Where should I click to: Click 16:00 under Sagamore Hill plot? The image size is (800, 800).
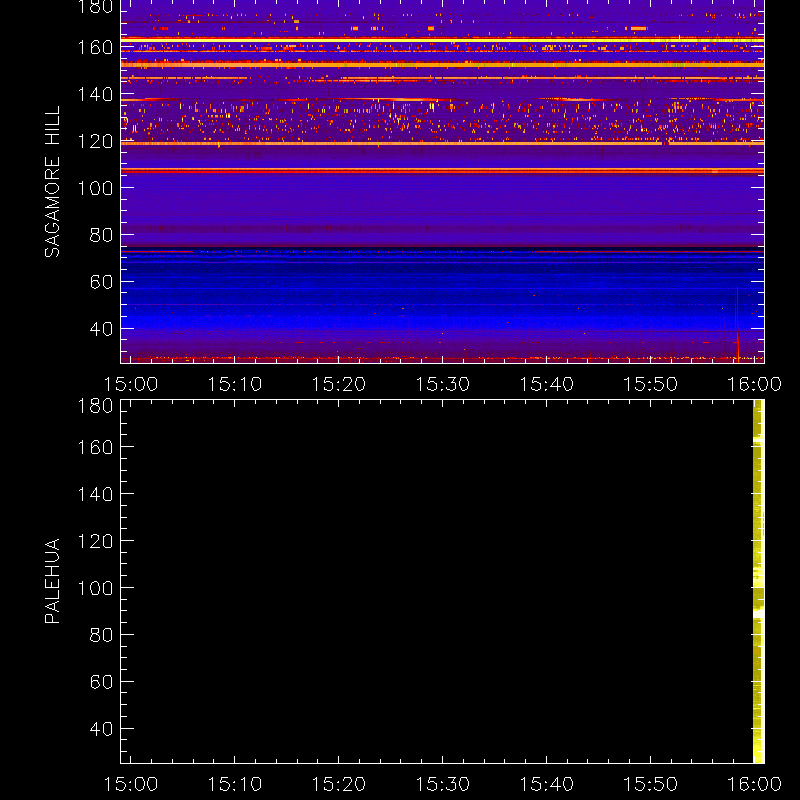754,384
